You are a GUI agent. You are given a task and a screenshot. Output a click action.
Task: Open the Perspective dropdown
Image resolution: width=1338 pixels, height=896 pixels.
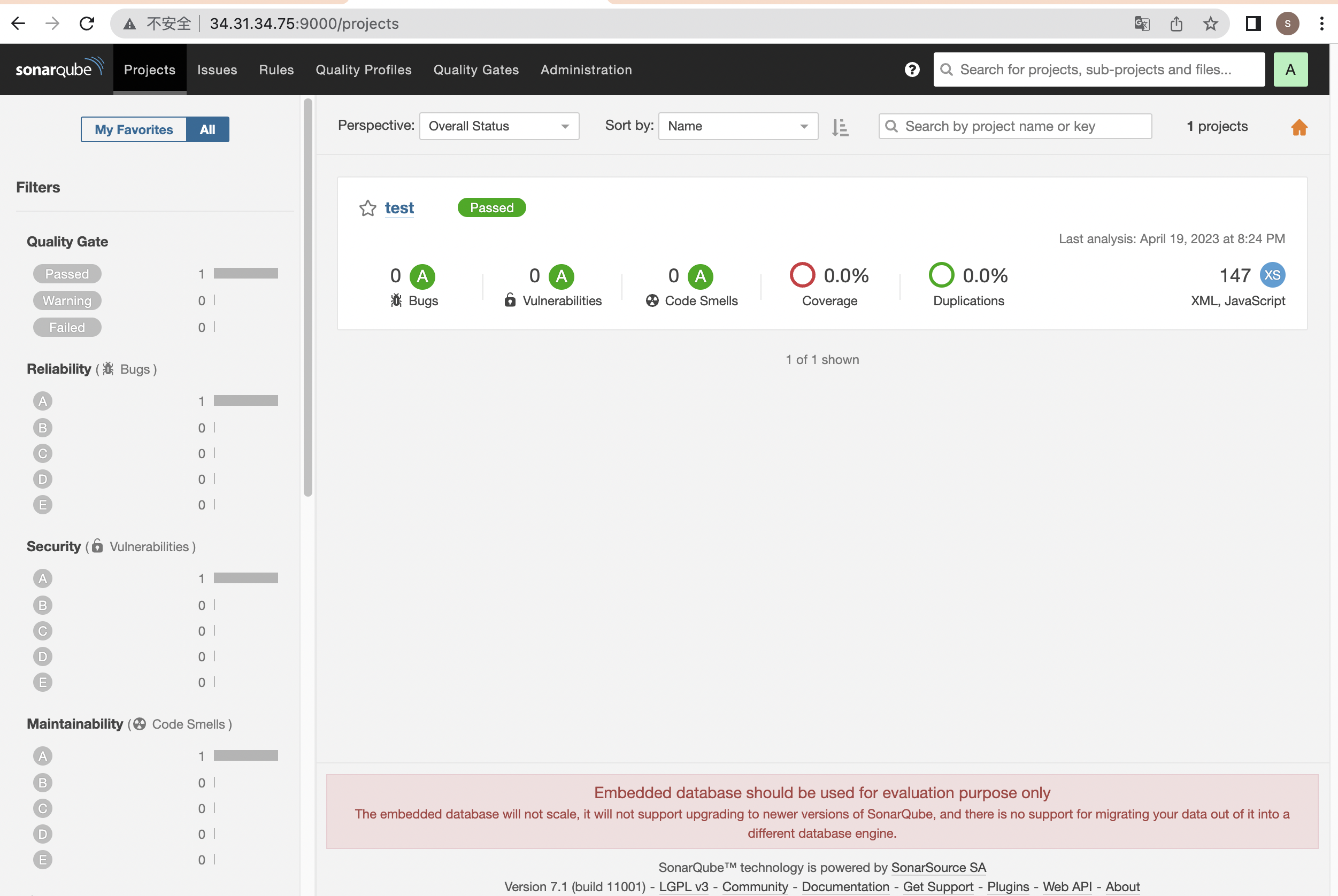(498, 126)
